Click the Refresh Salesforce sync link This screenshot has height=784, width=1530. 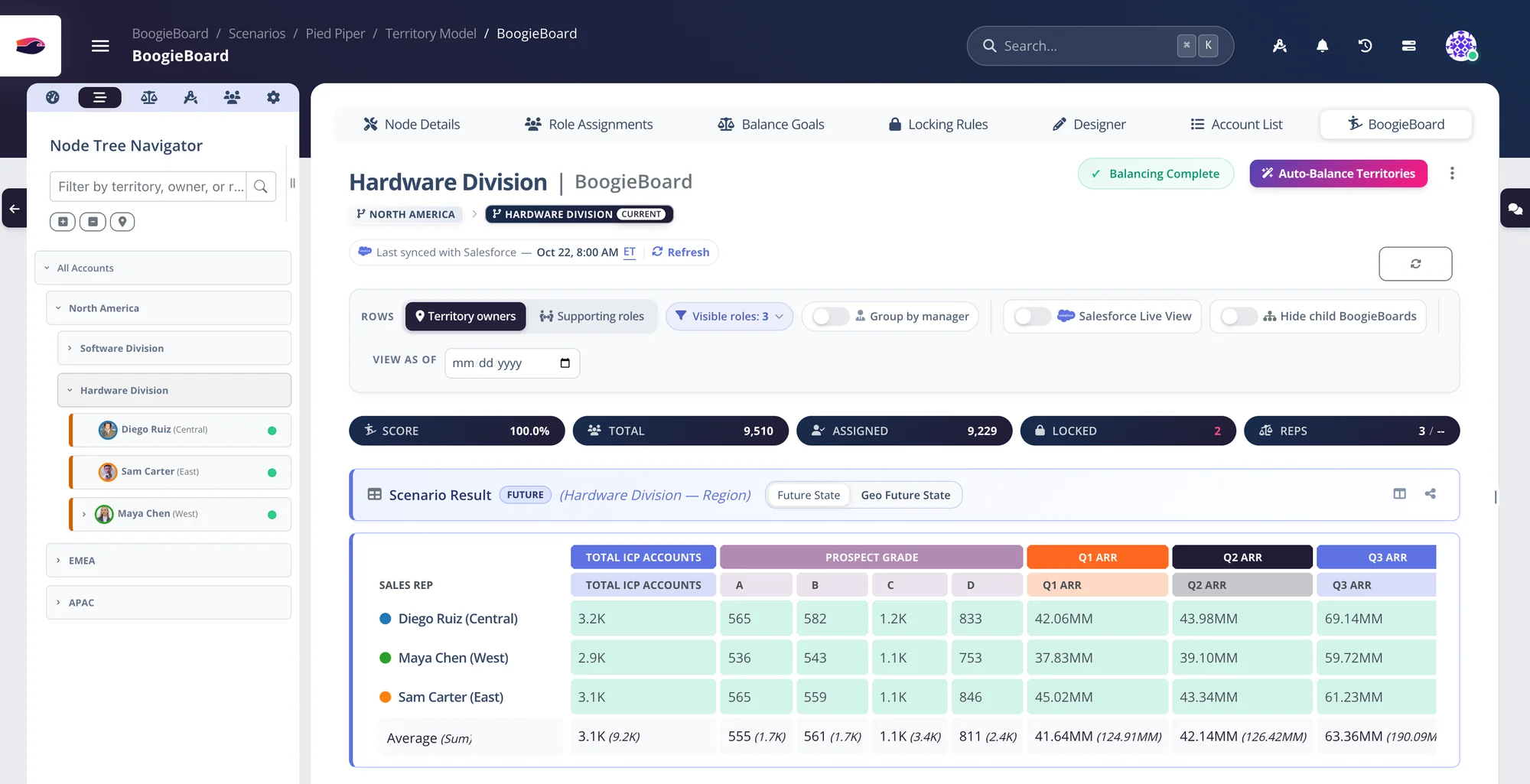point(680,252)
